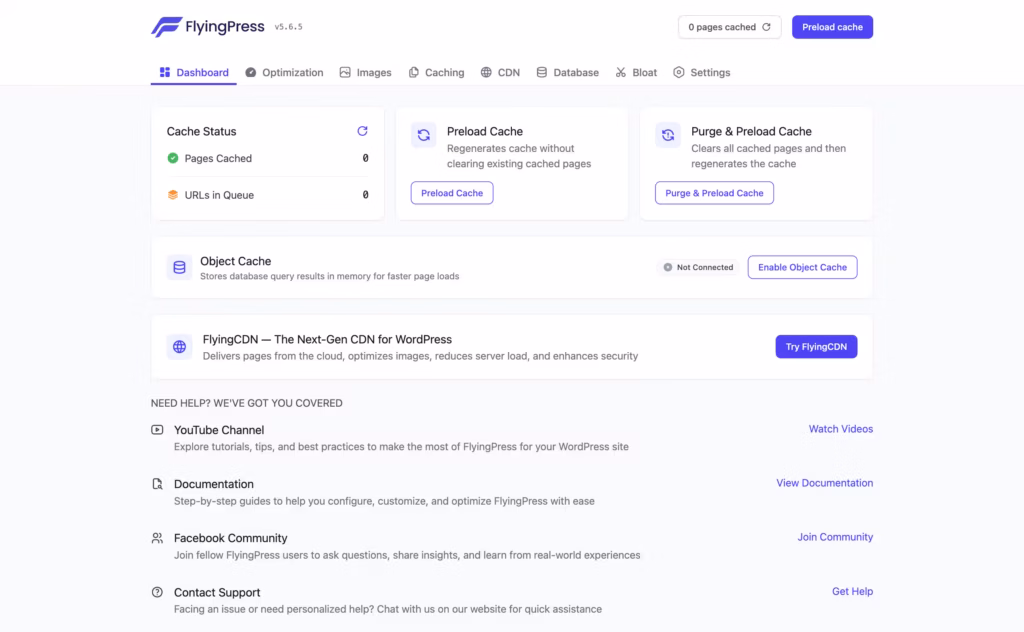Open the Database tab
The height and width of the screenshot is (632, 1024).
568,72
